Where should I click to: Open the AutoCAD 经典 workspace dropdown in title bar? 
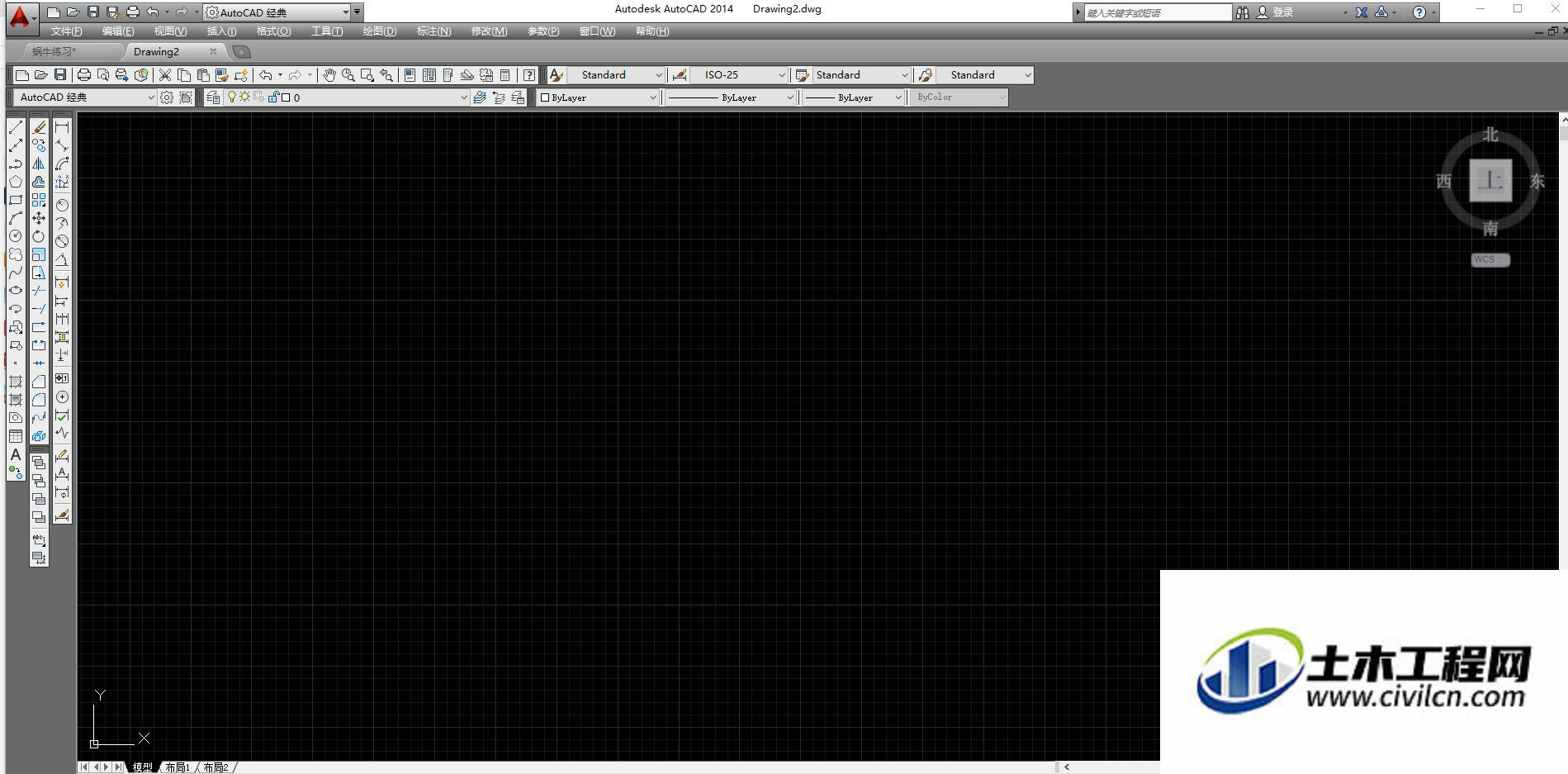[x=277, y=12]
